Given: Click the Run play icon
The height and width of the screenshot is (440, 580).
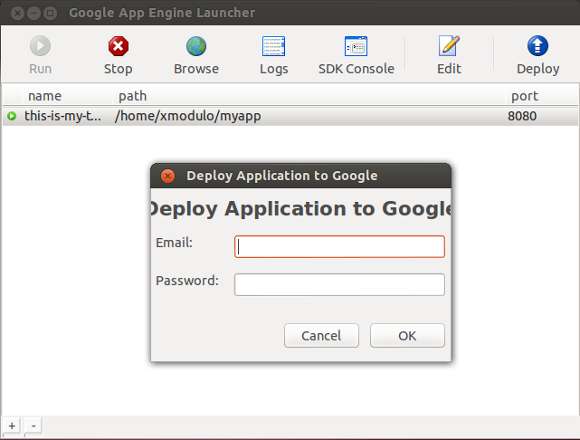Looking at the screenshot, I should [x=40, y=46].
